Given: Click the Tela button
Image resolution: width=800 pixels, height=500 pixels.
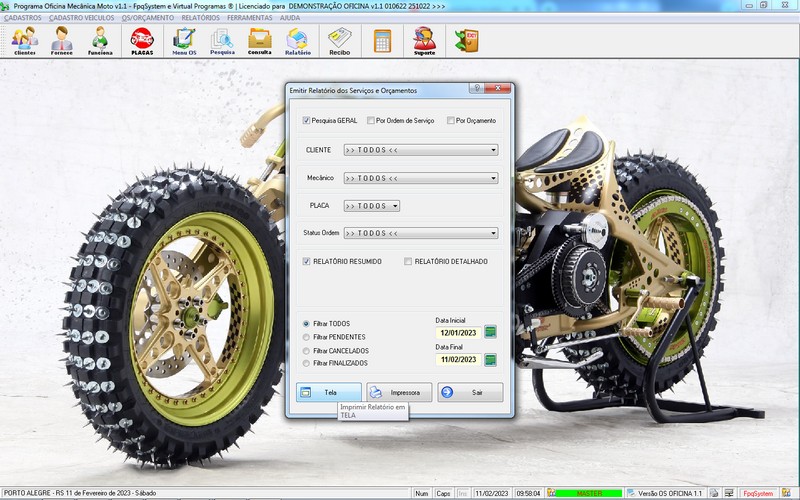Looking at the screenshot, I should click(x=329, y=392).
